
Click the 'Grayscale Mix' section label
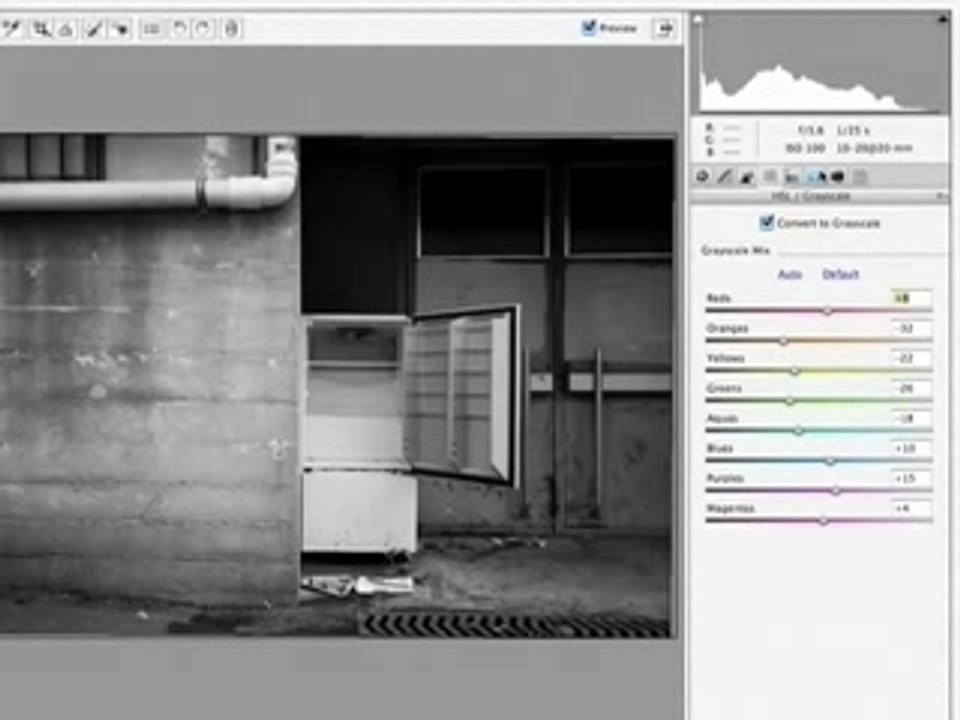point(735,250)
